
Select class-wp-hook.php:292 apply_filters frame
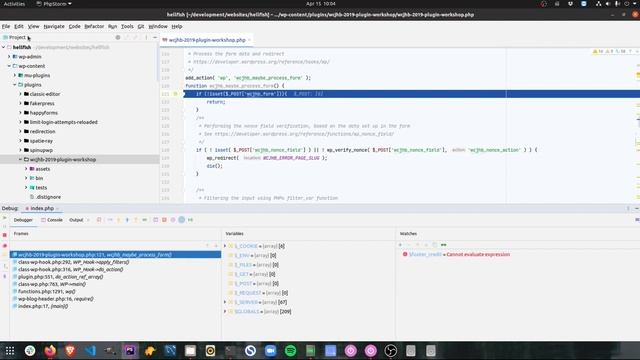(73, 262)
